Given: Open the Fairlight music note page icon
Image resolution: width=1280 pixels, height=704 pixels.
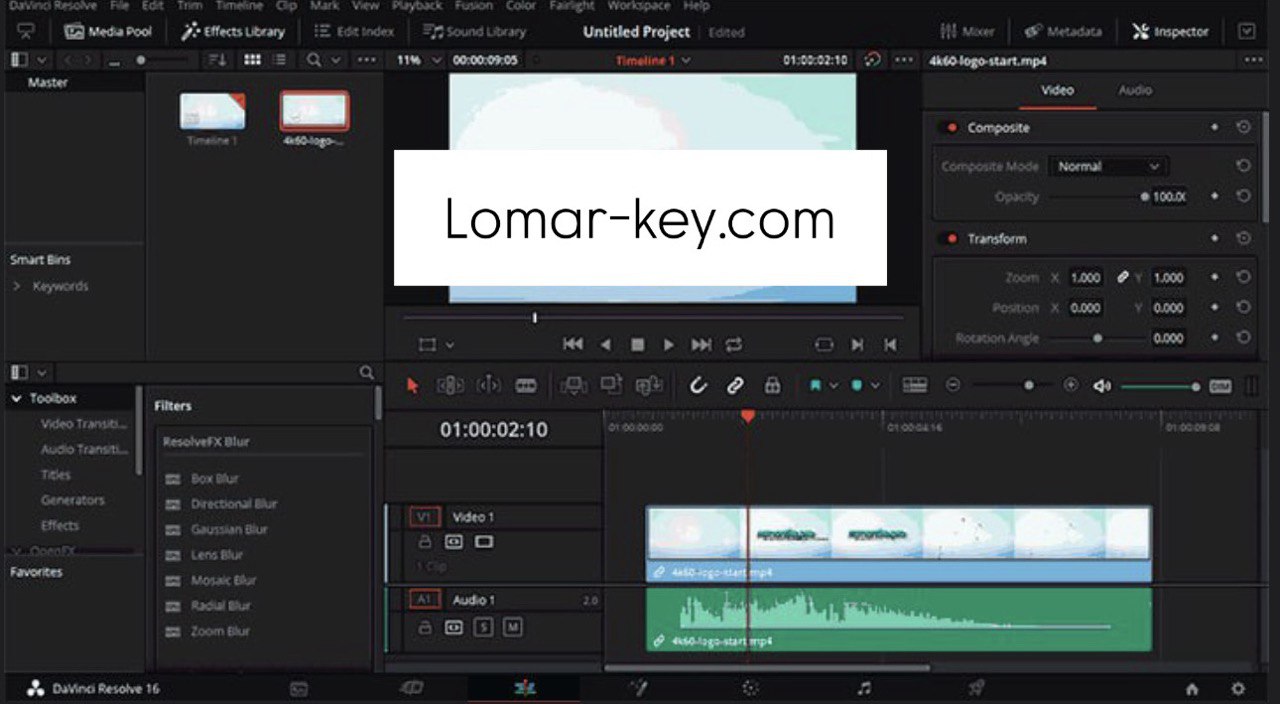Looking at the screenshot, I should (864, 688).
